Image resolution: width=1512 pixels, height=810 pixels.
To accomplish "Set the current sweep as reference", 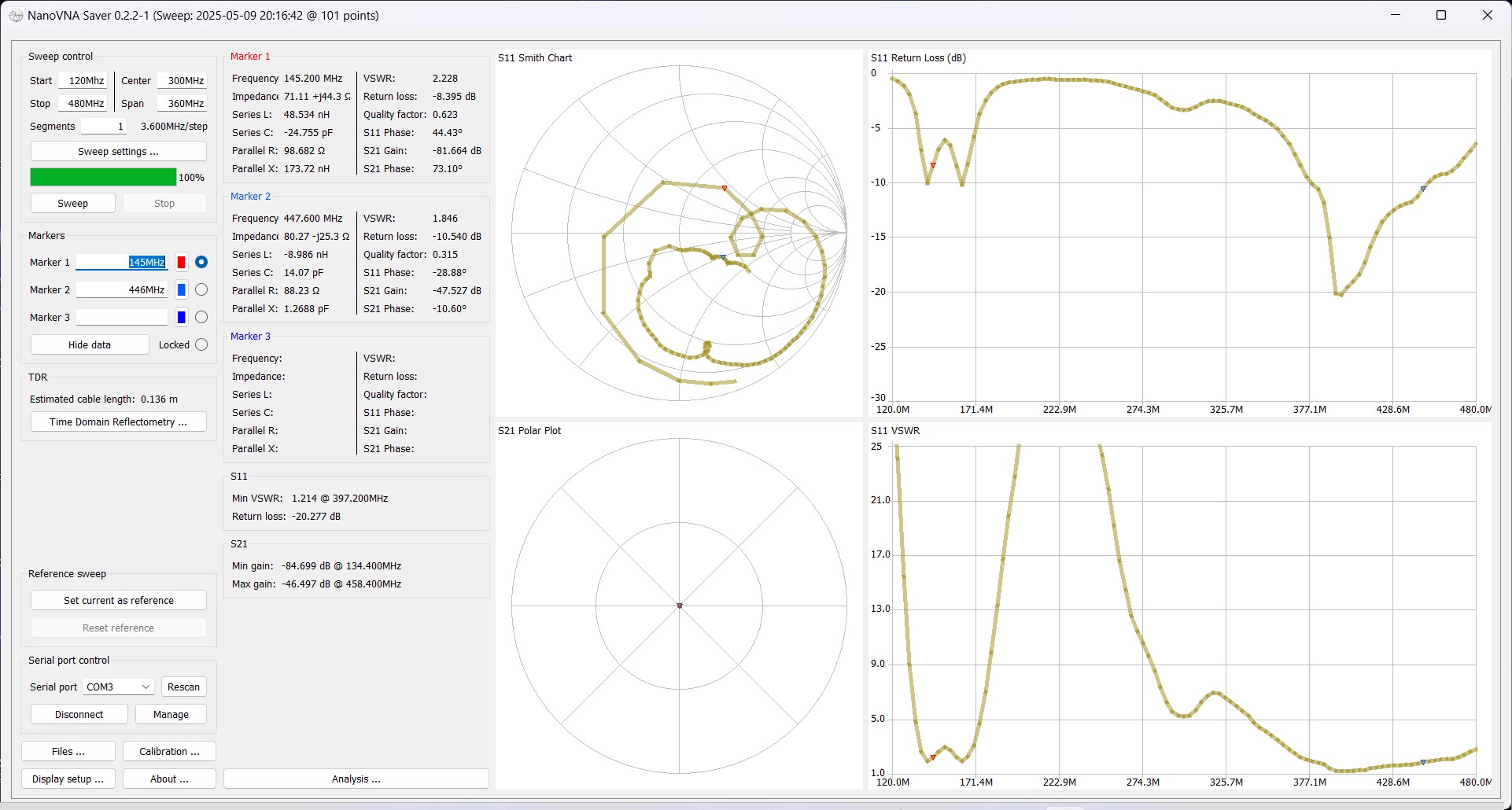I will tap(118, 599).
